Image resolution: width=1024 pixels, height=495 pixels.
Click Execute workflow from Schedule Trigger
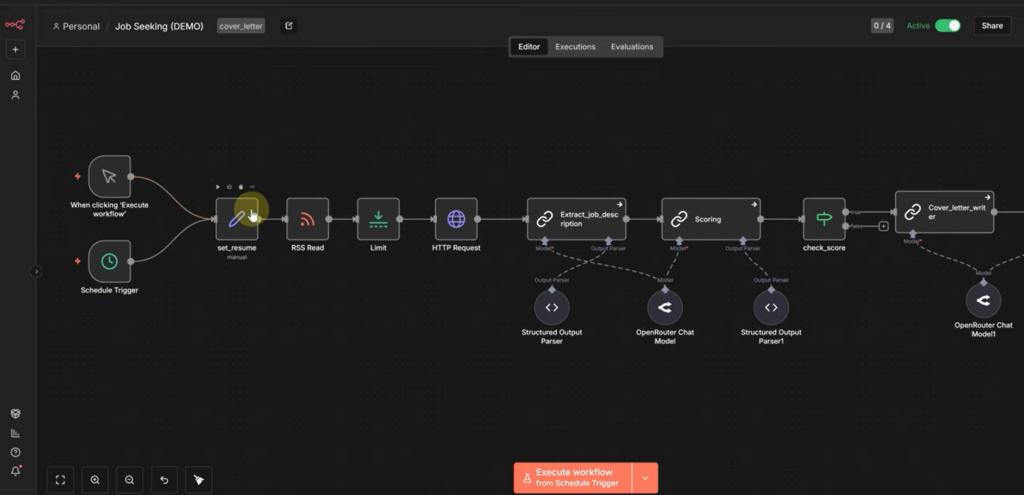point(573,478)
